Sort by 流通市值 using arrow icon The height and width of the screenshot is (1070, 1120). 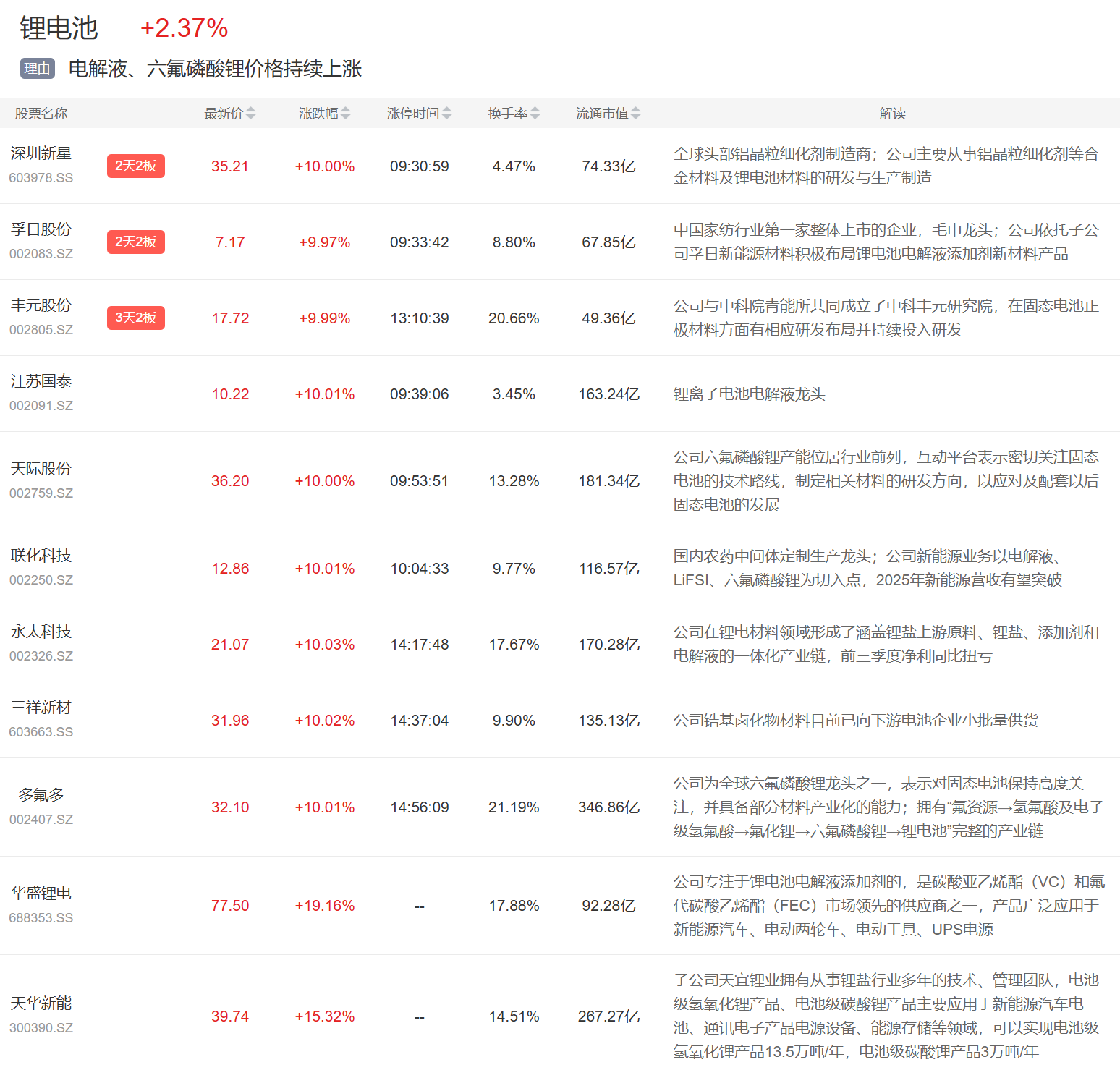tap(635, 114)
